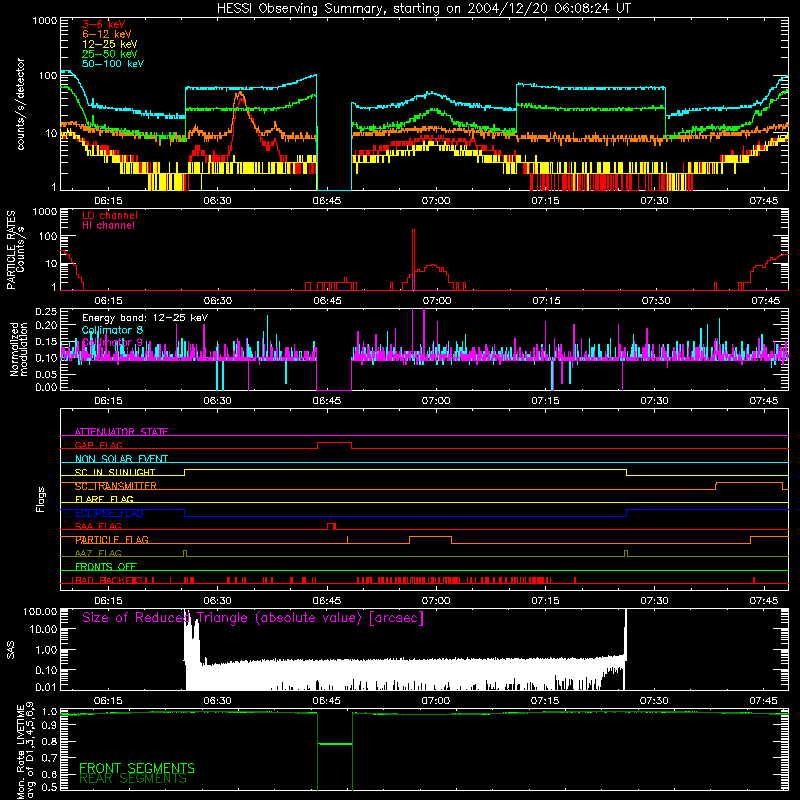This screenshot has height=800, width=800.
Task: Click the 06:45 time label under Flags panel
Action: pos(327,601)
